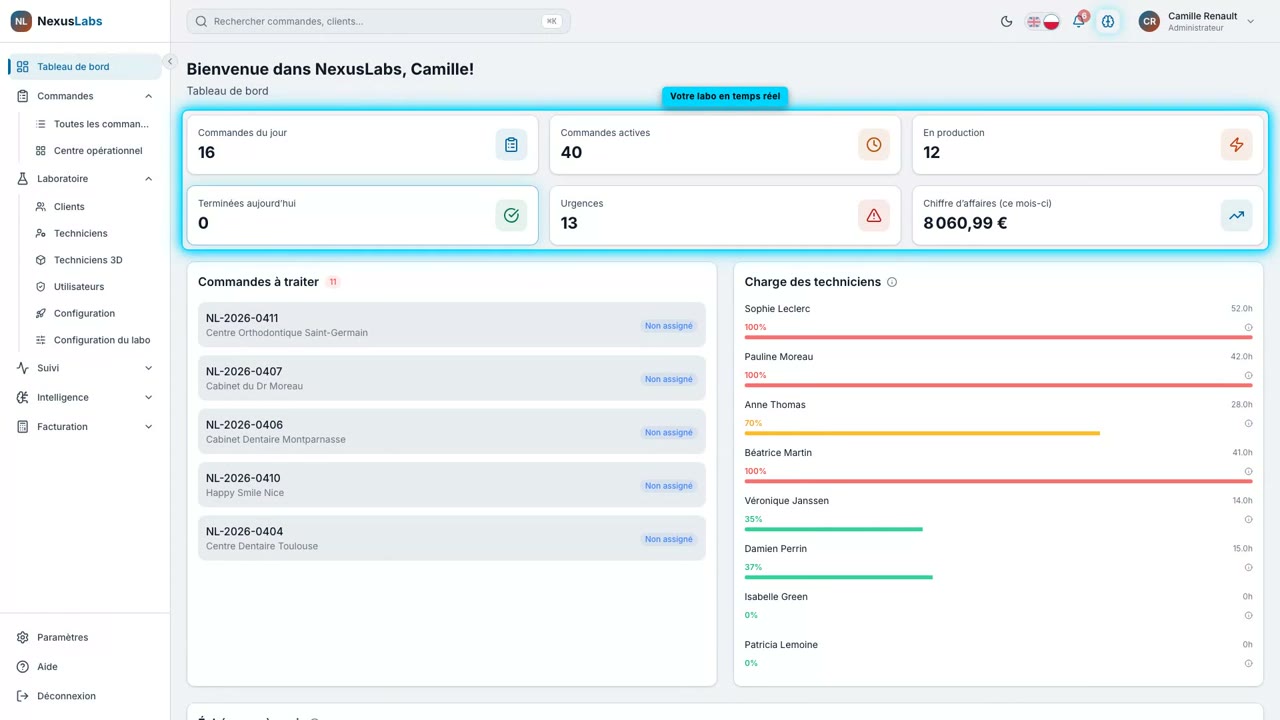Click the clipboard icon on Commandes du jour
Screen dimensions: 1280x720
point(511,145)
